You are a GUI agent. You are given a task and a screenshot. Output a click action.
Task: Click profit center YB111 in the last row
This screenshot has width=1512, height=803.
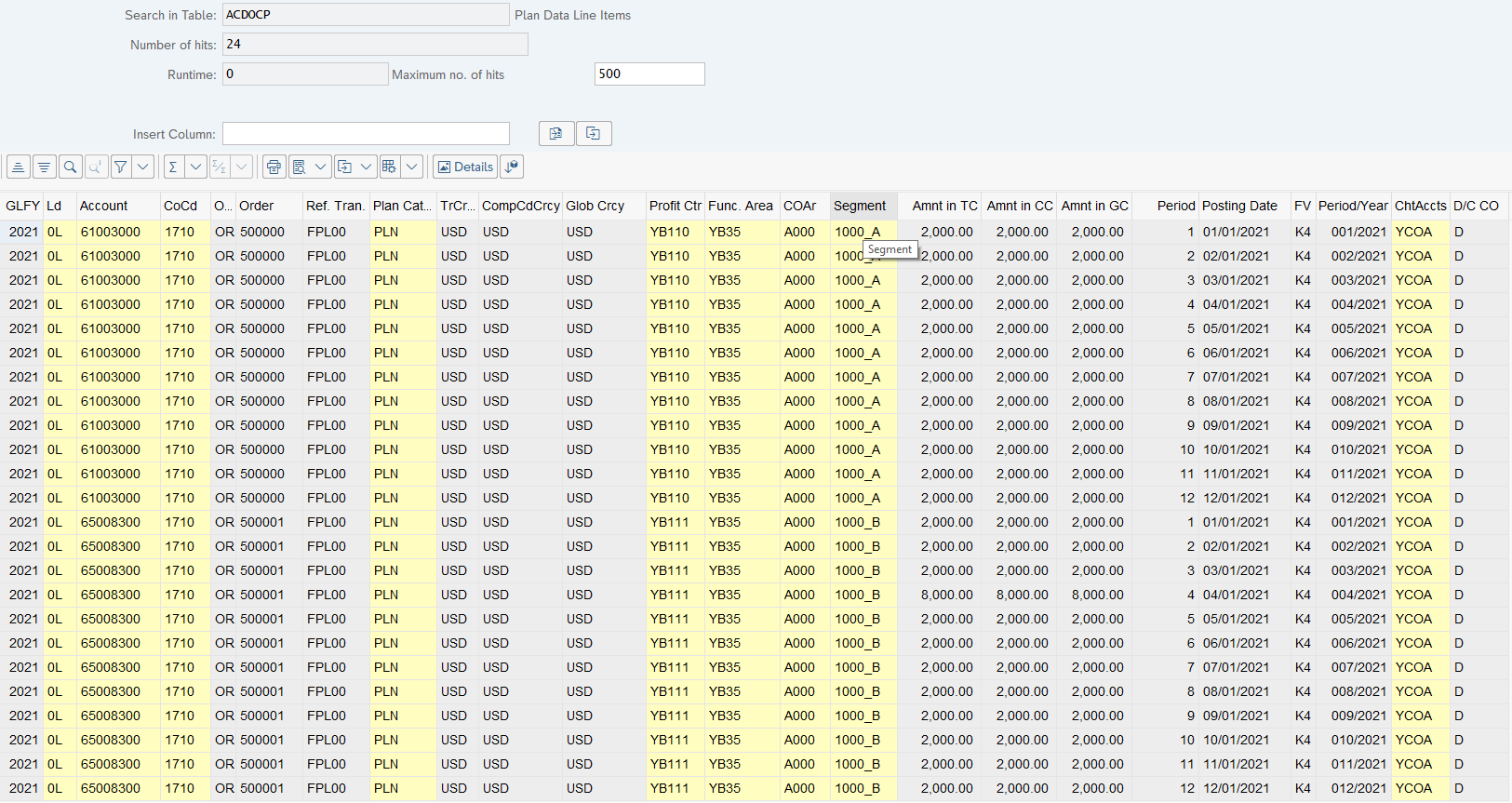point(670,788)
